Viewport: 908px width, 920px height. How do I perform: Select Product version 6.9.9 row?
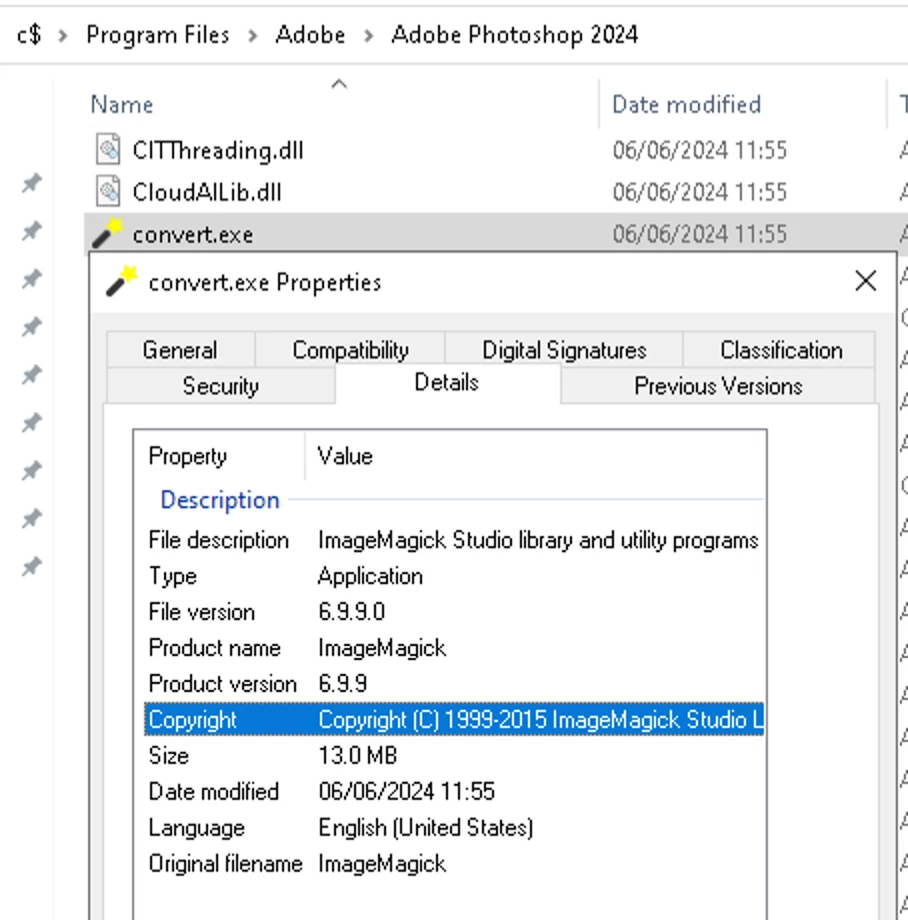coord(454,684)
